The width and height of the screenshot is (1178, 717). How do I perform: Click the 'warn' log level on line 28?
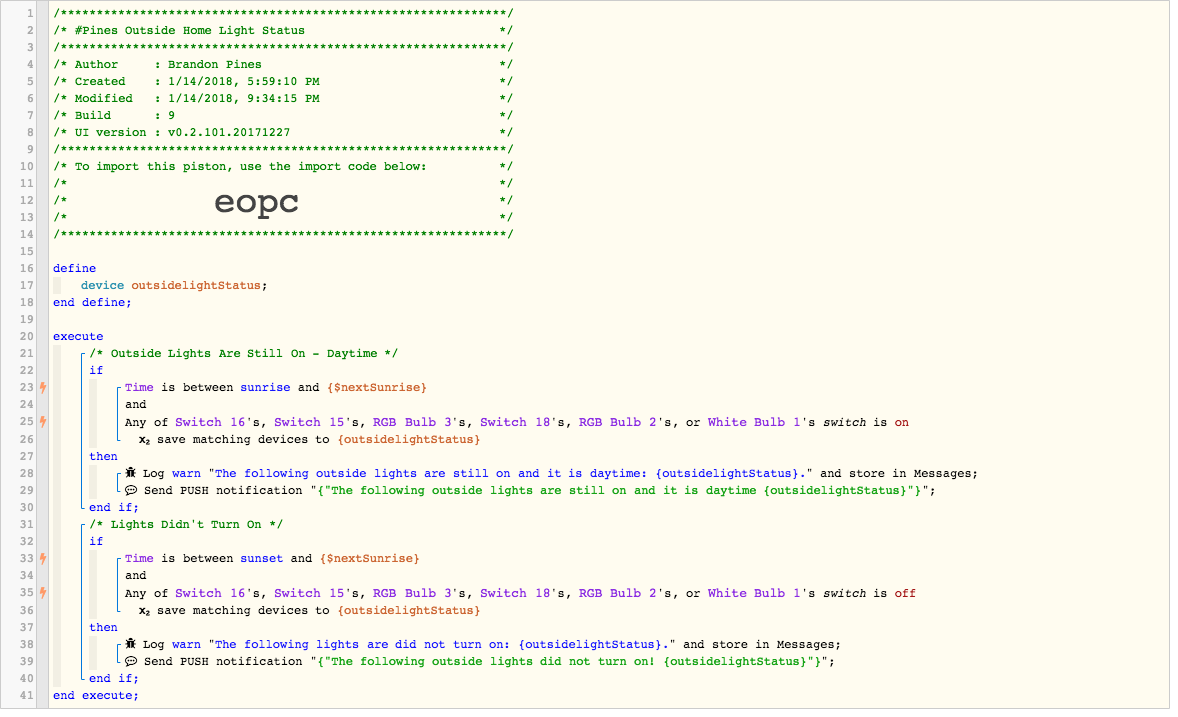click(186, 473)
